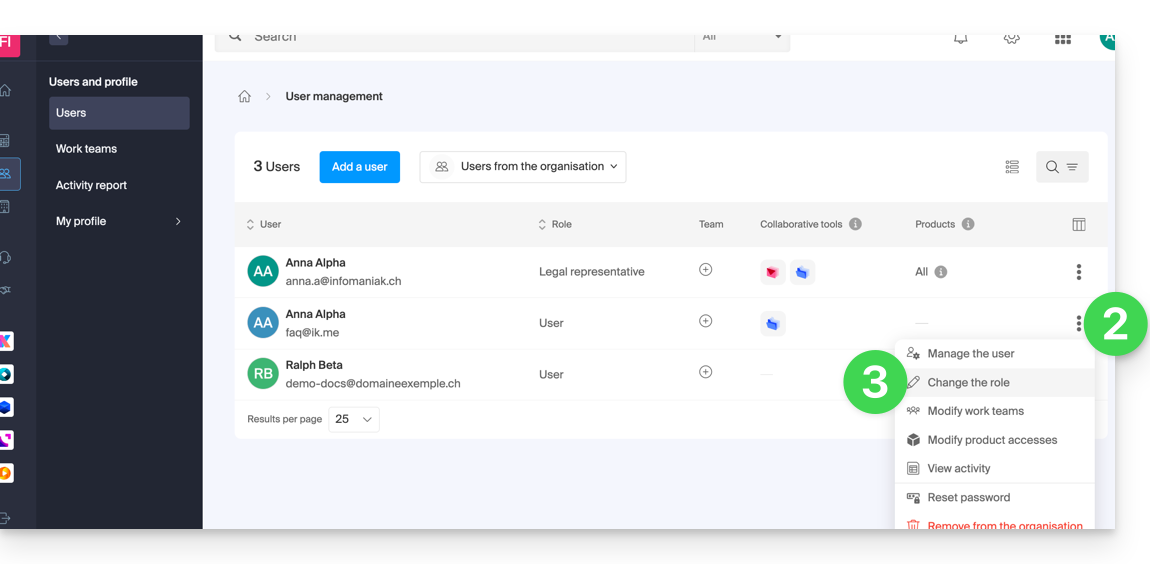Open the notifications bell icon

pyautogui.click(x=960, y=38)
